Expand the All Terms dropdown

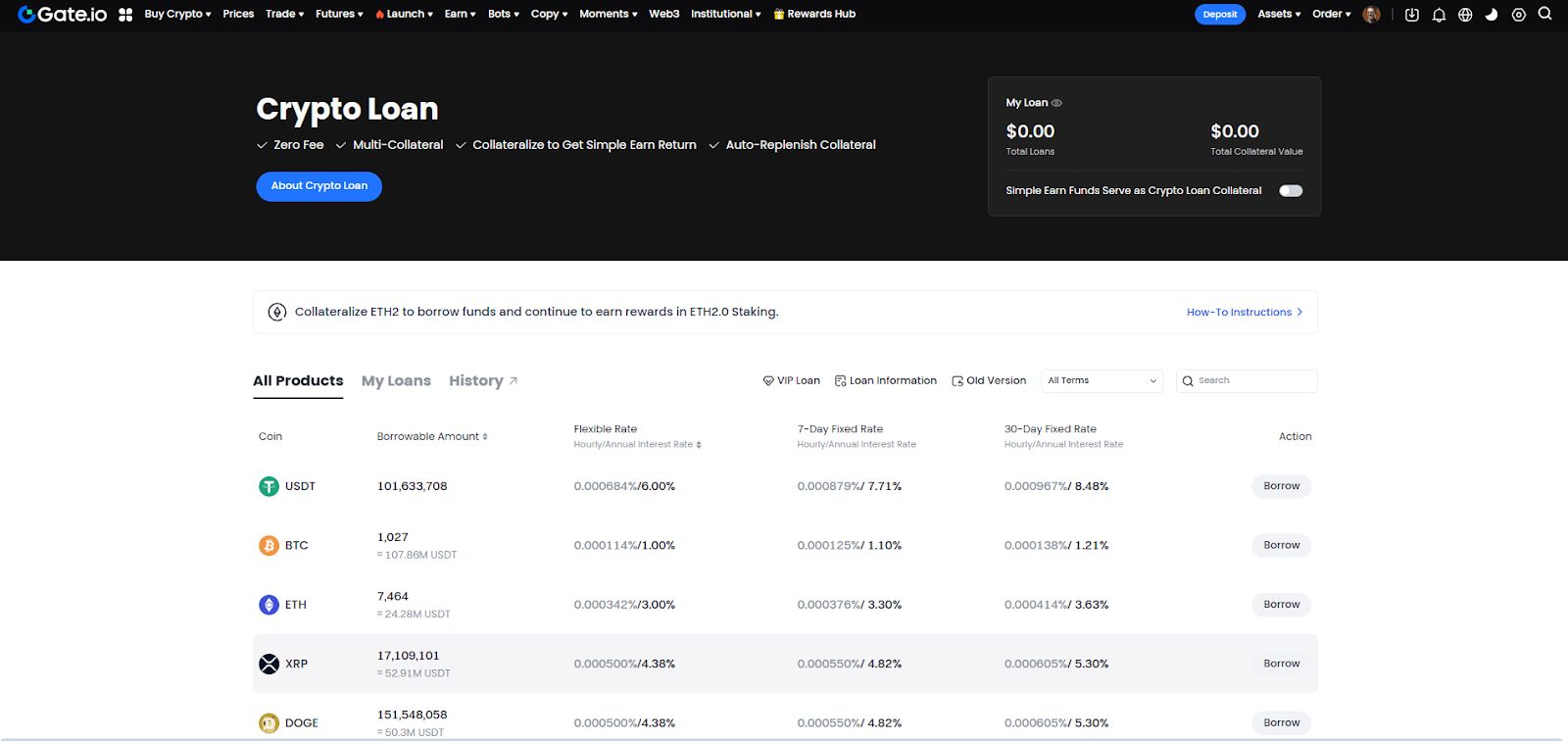[1102, 381]
